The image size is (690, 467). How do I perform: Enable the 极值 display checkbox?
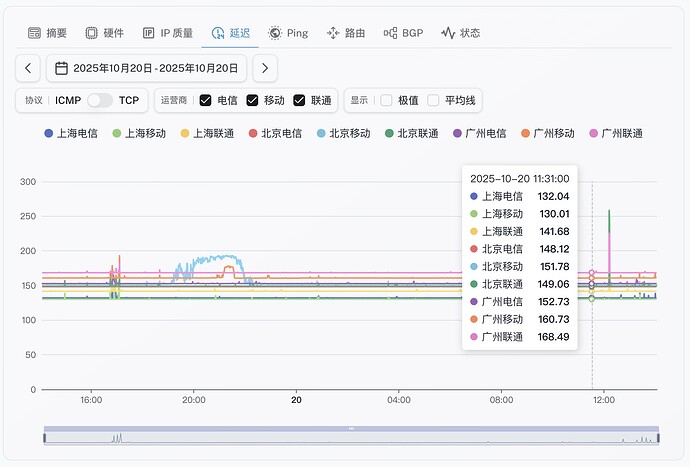coord(386,100)
